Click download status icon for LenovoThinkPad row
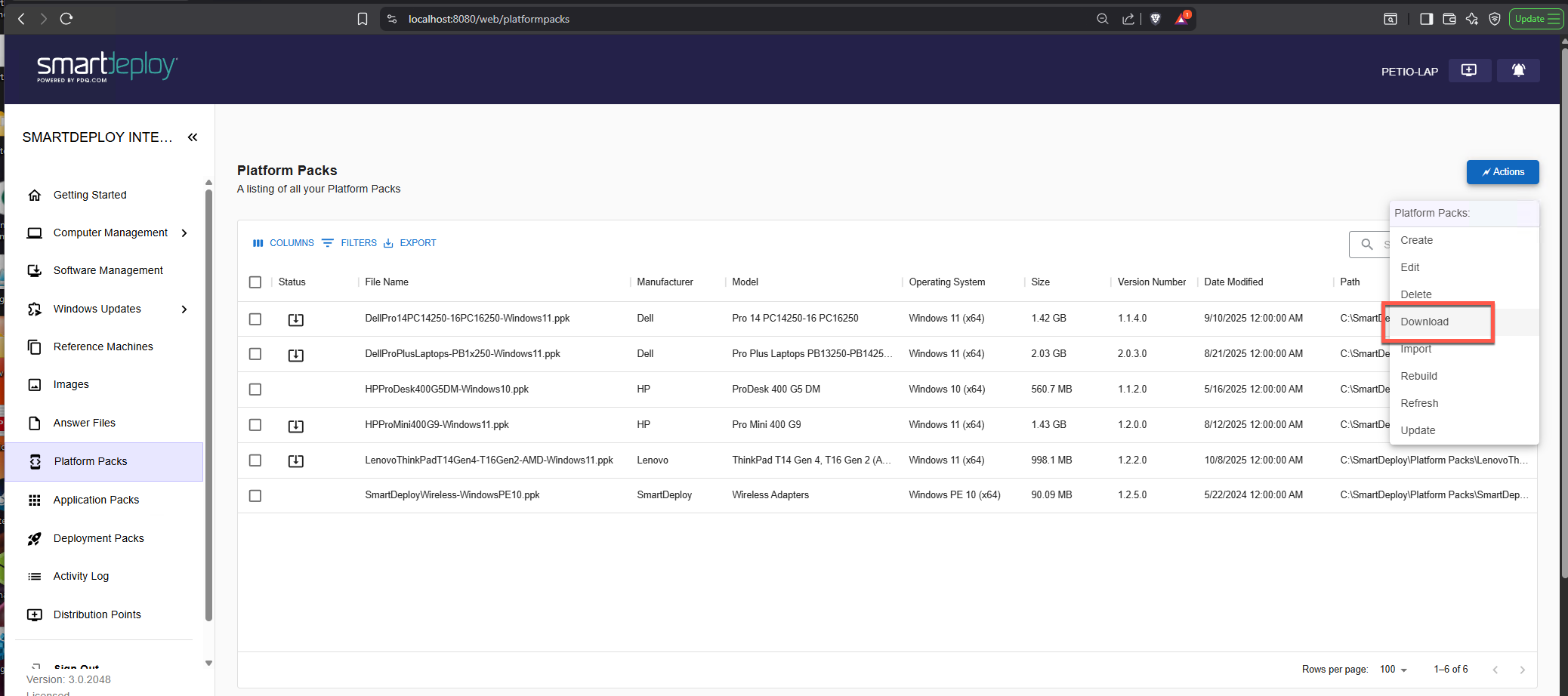Image resolution: width=1568 pixels, height=696 pixels. (x=296, y=460)
